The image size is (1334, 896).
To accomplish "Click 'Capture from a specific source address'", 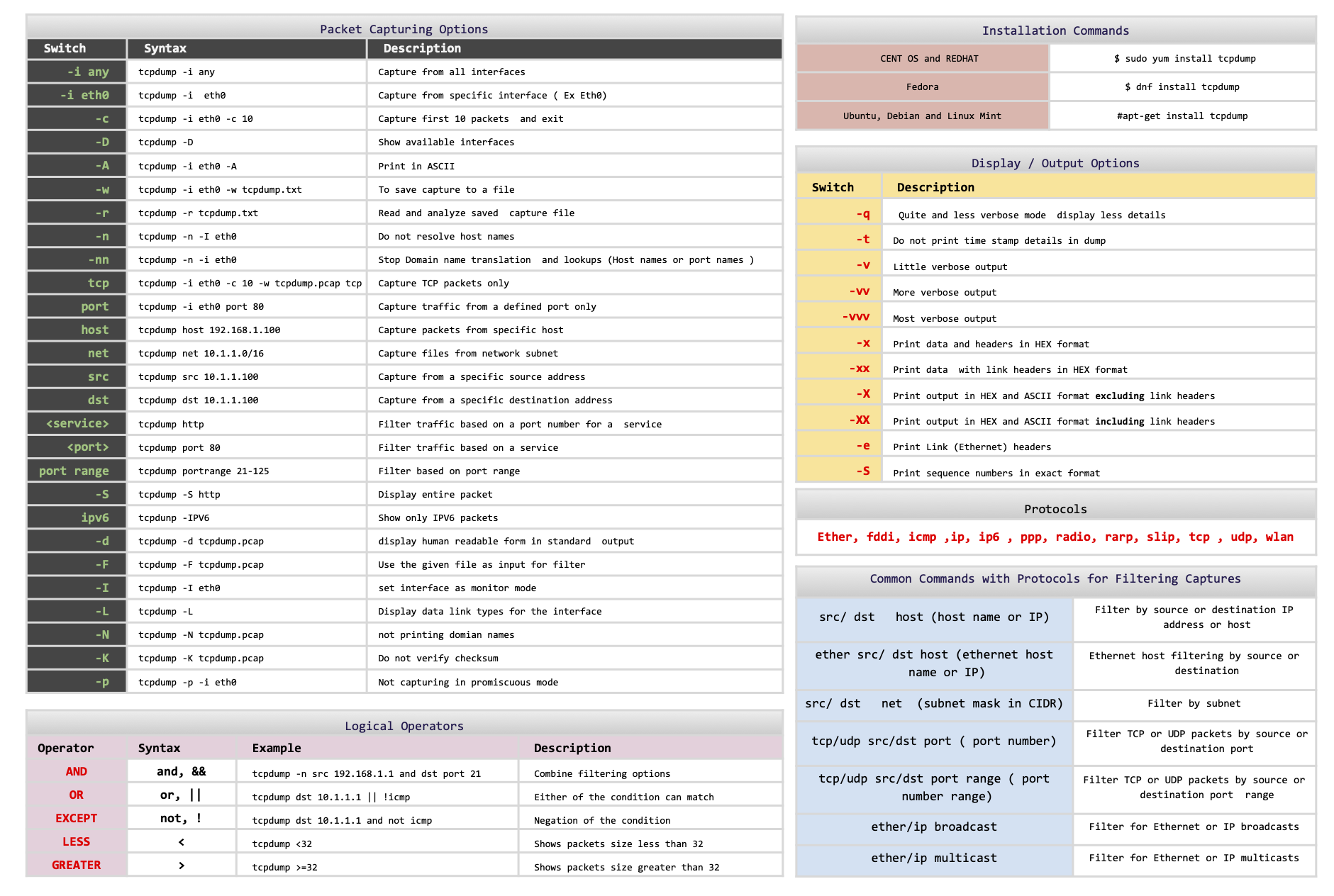I will click(482, 377).
